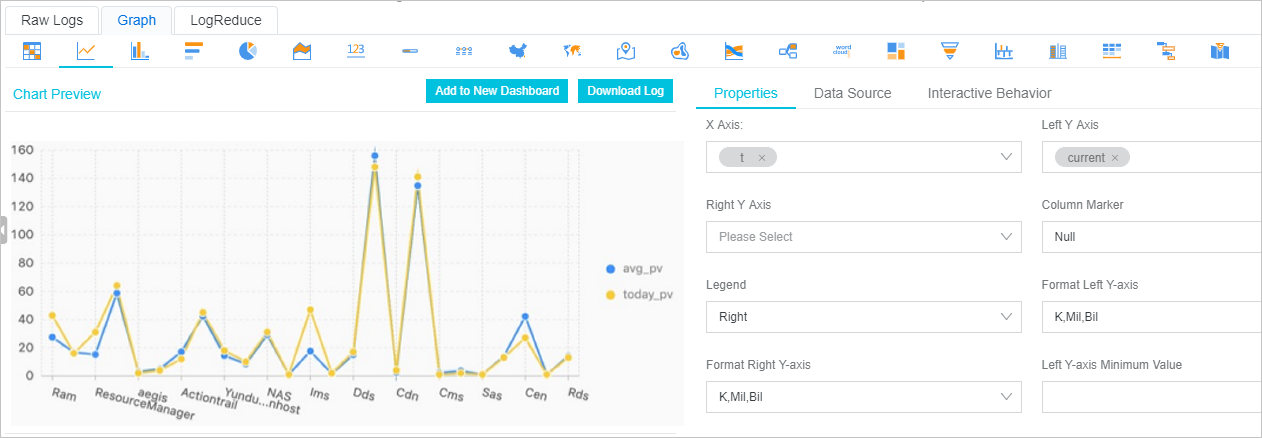Image resolution: width=1262 pixels, height=438 pixels.
Task: Select the word cloud chart icon
Action: (x=842, y=50)
